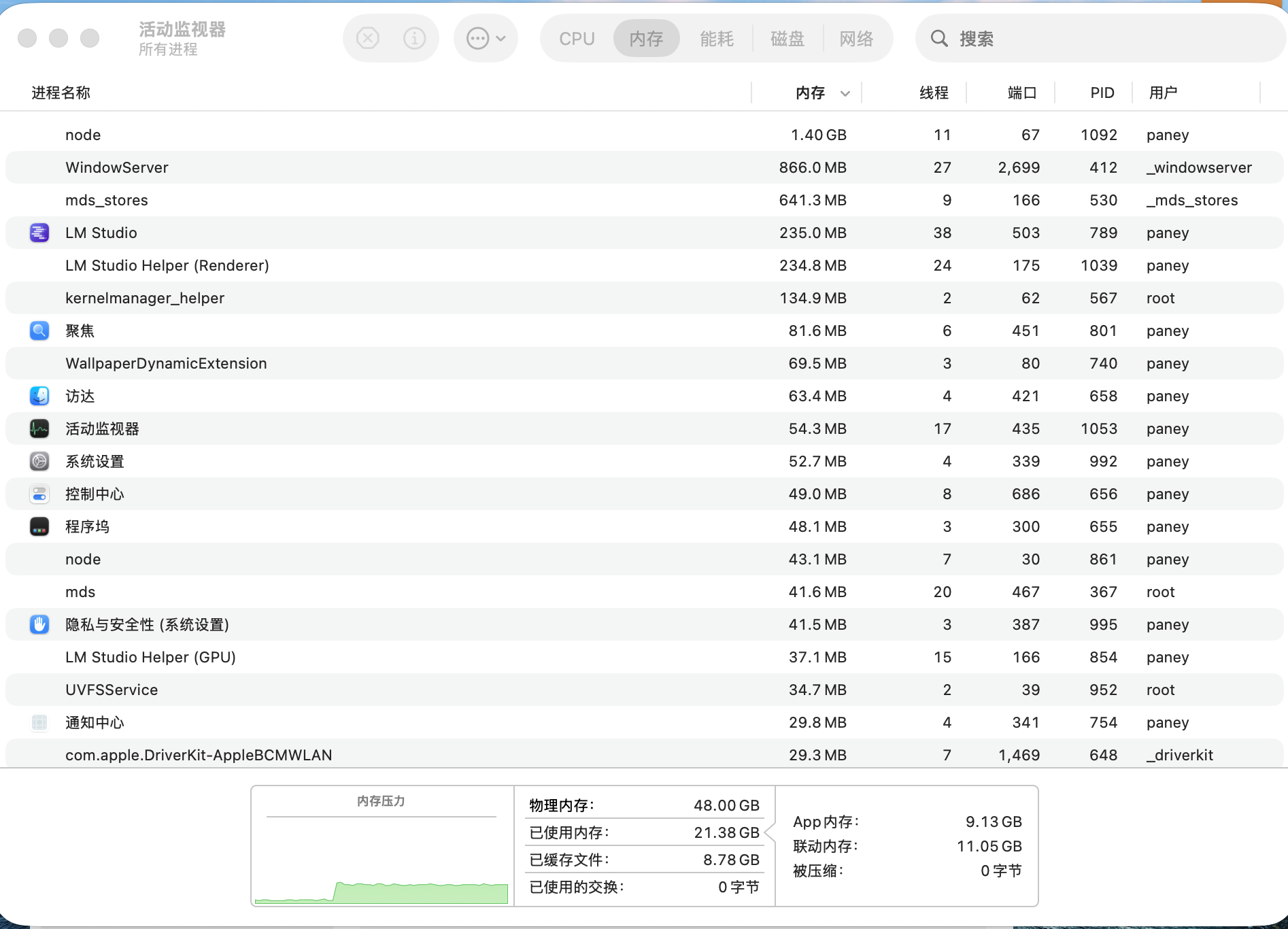Click the Notification Center (通知中心) icon
1288x929 pixels.
[39, 722]
